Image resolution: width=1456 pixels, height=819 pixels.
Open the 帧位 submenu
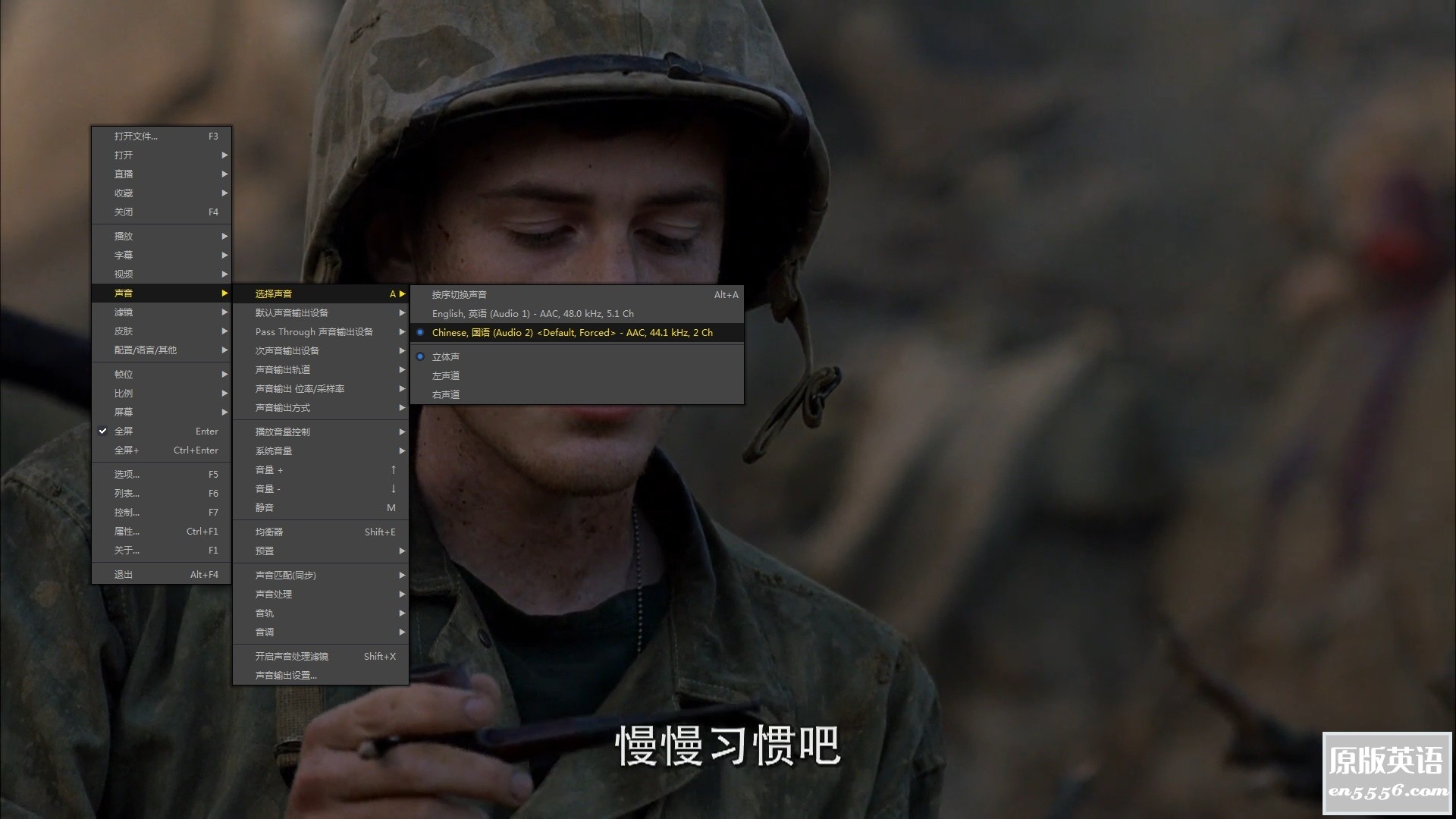[162, 374]
